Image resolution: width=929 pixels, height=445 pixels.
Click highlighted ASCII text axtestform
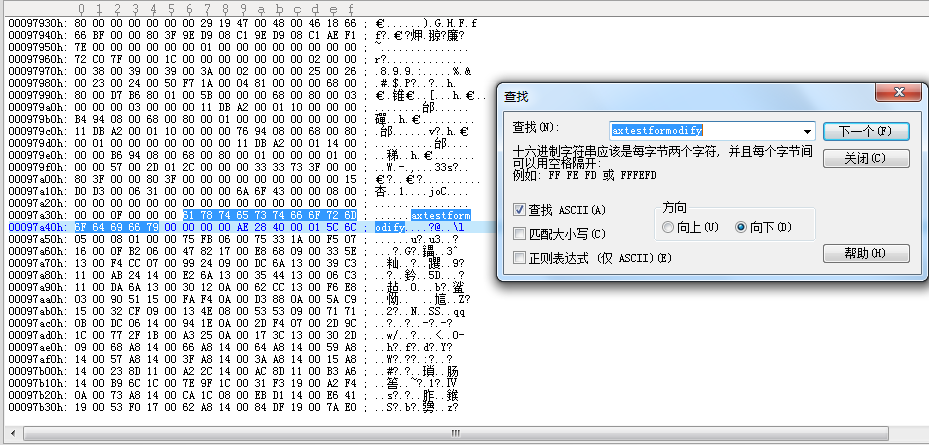[x=440, y=215]
